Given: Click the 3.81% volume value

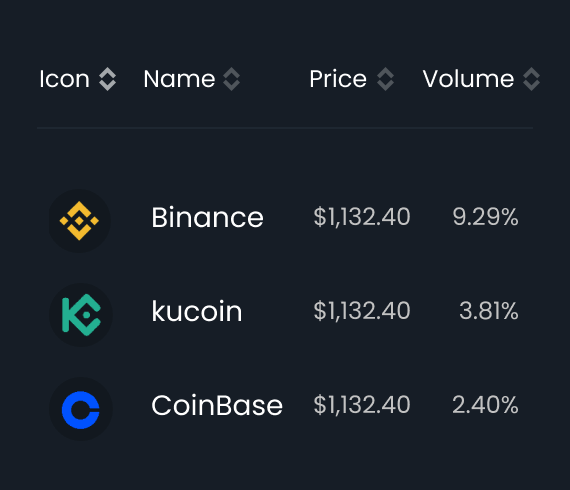Looking at the screenshot, I should click(x=489, y=311).
